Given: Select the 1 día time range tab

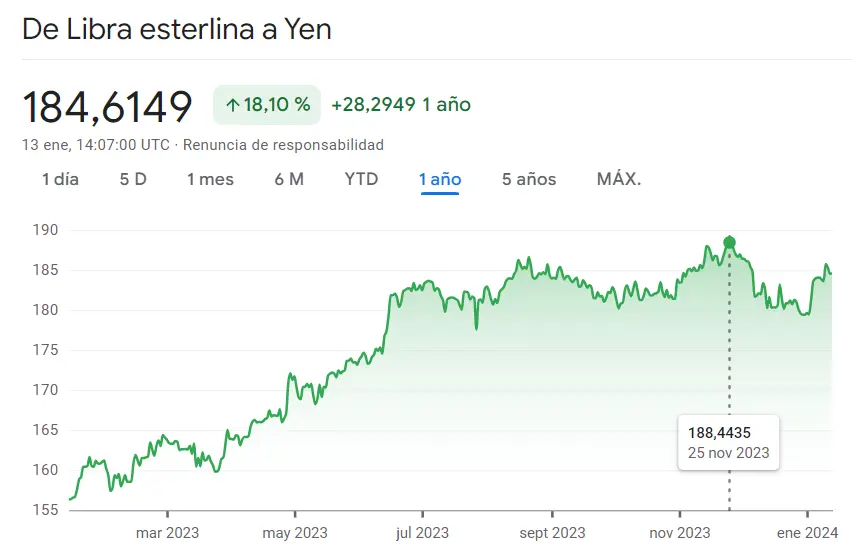Looking at the screenshot, I should [x=60, y=180].
